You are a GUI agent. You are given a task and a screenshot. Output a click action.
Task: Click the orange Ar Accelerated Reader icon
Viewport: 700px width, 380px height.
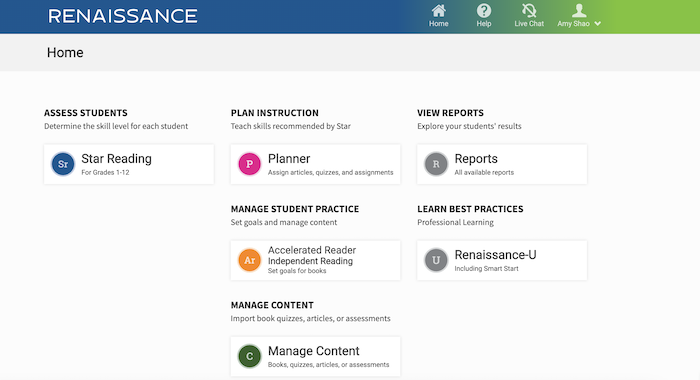[250, 260]
